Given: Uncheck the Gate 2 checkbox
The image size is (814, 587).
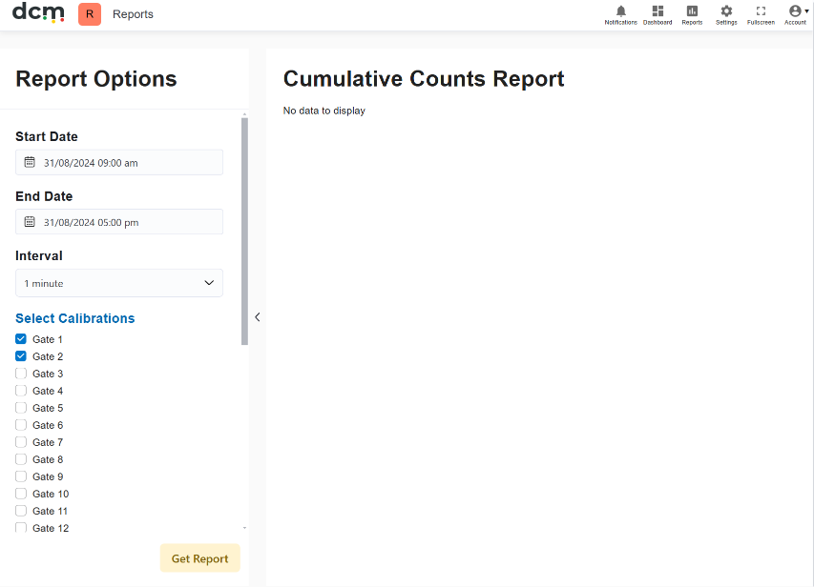Looking at the screenshot, I should [x=21, y=356].
